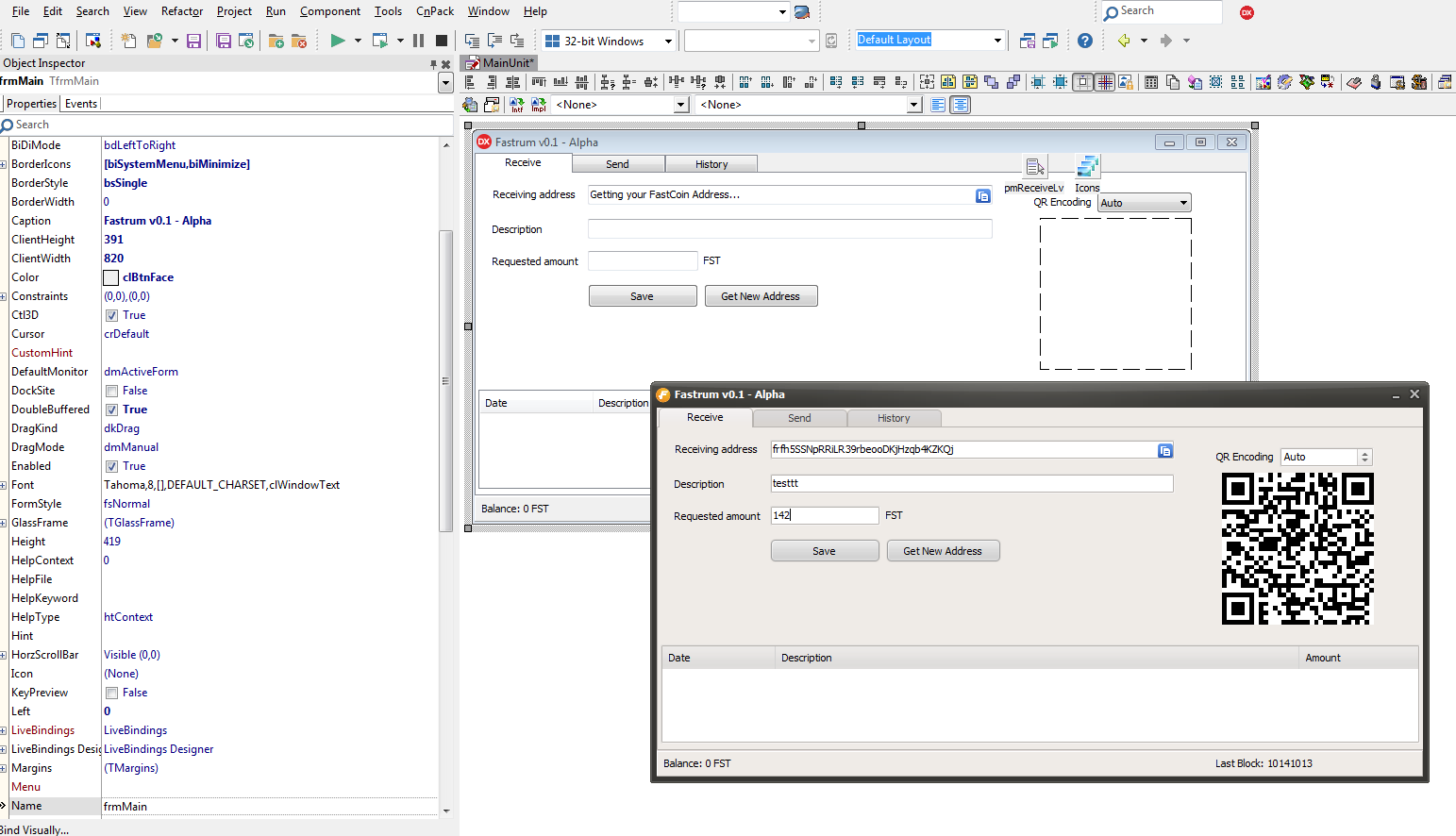
Task: Click the IDE Search box at top right
Action: click(x=1161, y=11)
